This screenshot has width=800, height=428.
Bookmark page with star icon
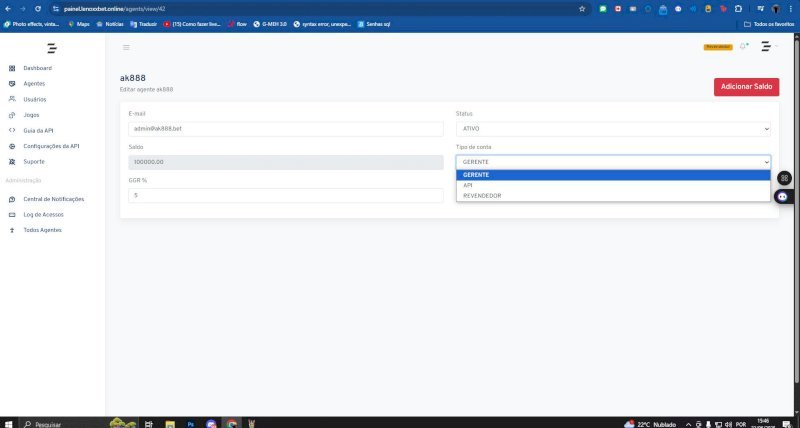[582, 8]
